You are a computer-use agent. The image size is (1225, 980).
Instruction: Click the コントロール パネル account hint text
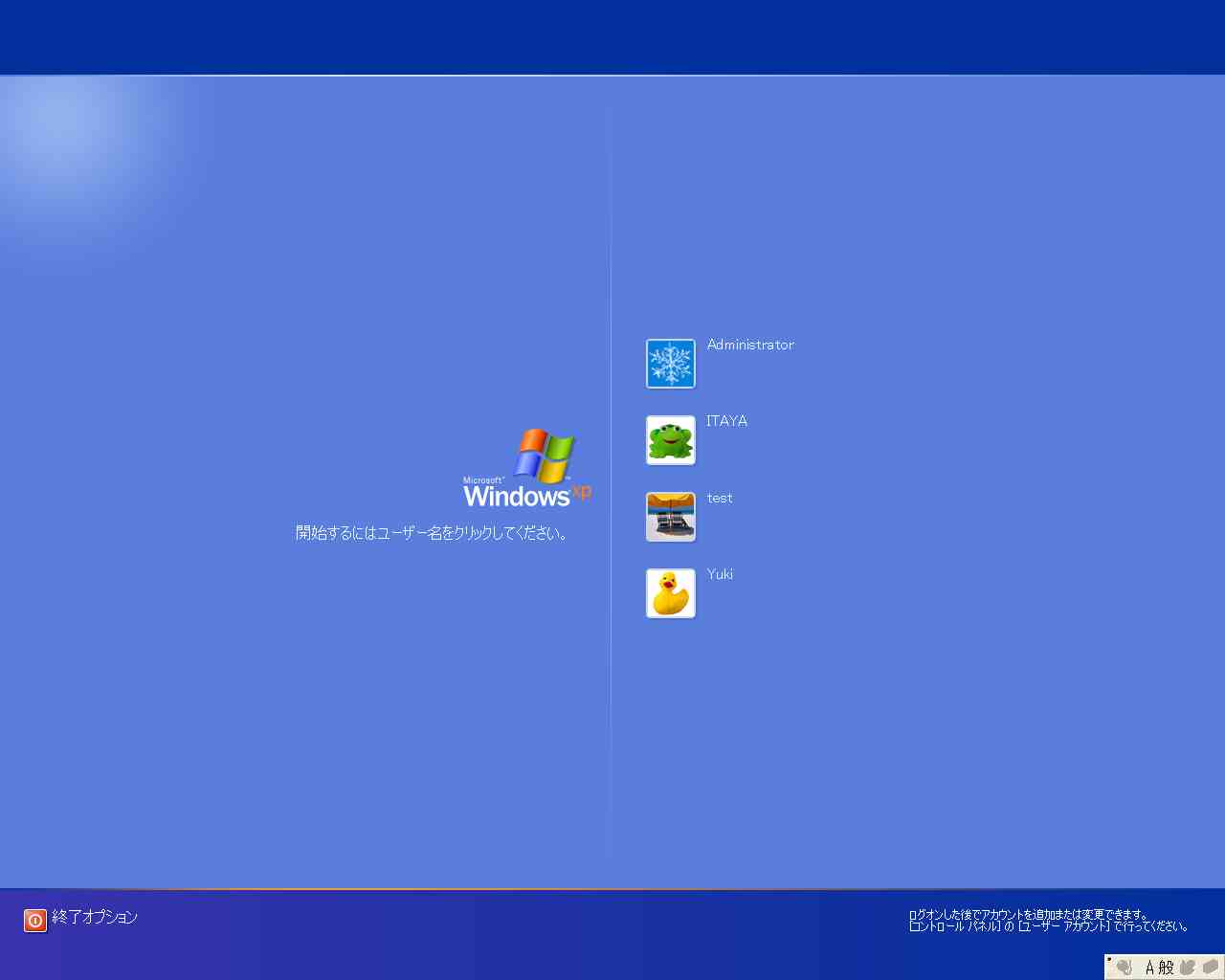pos(1048,921)
